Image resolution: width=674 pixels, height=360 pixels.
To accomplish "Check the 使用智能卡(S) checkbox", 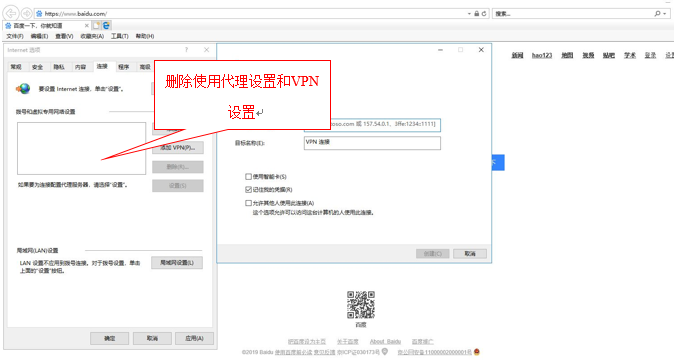I will [248, 177].
